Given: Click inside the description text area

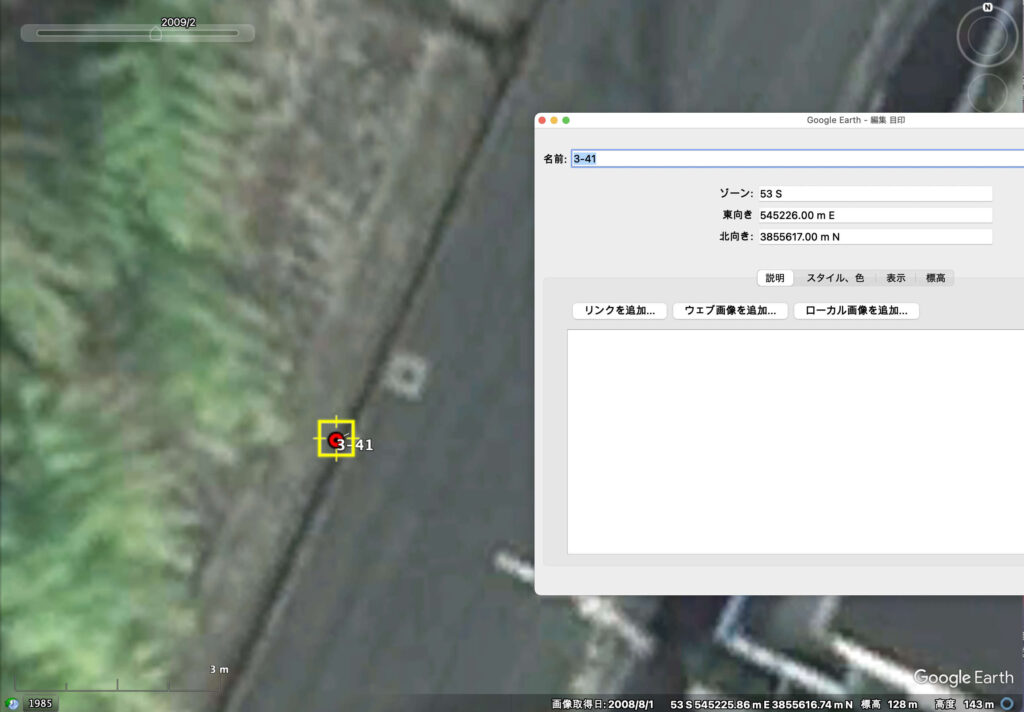Looking at the screenshot, I should 795,442.
